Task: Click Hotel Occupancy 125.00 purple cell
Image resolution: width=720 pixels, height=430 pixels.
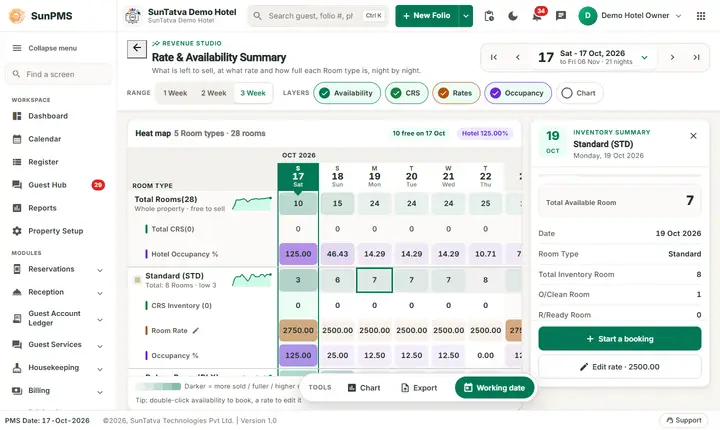Action: [298, 254]
